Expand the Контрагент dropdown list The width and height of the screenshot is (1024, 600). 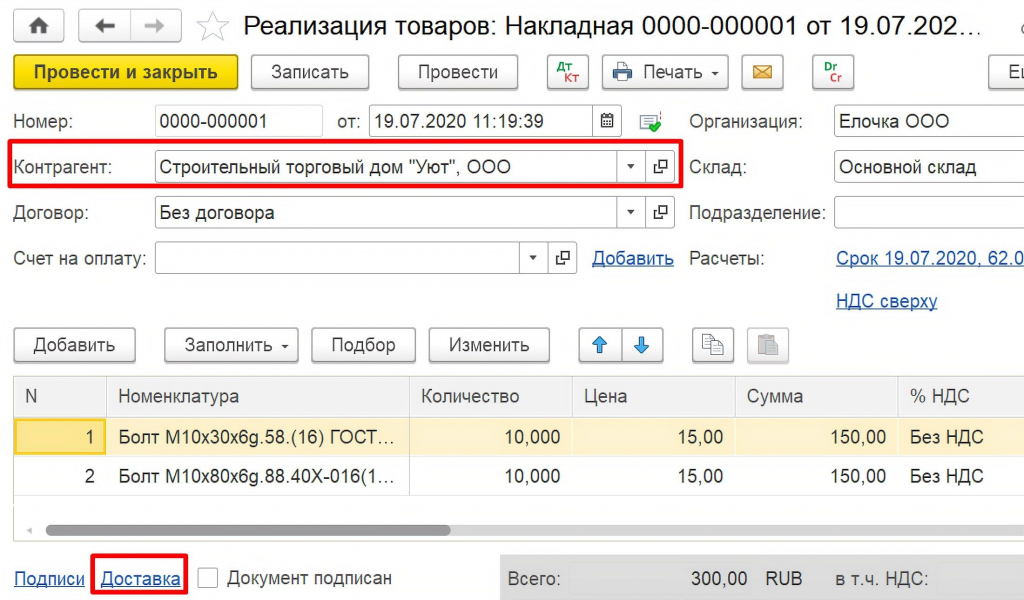[631, 167]
